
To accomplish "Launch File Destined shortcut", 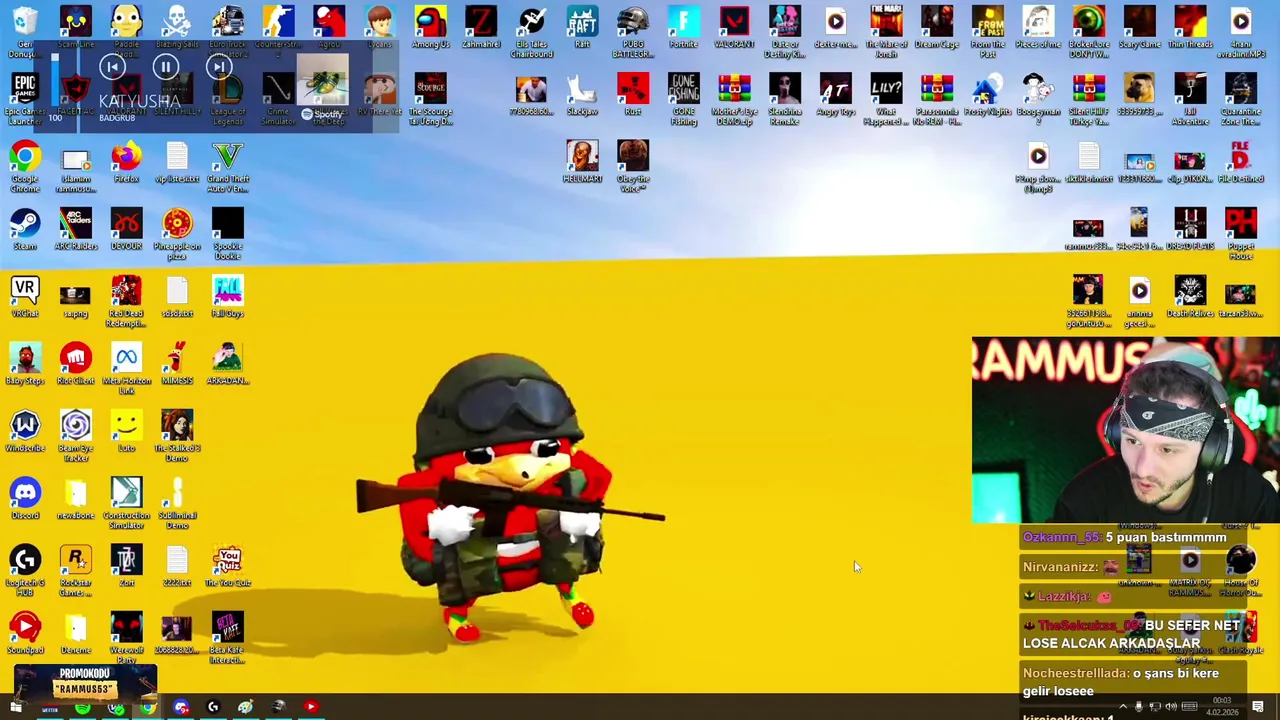I will click(x=1240, y=163).
